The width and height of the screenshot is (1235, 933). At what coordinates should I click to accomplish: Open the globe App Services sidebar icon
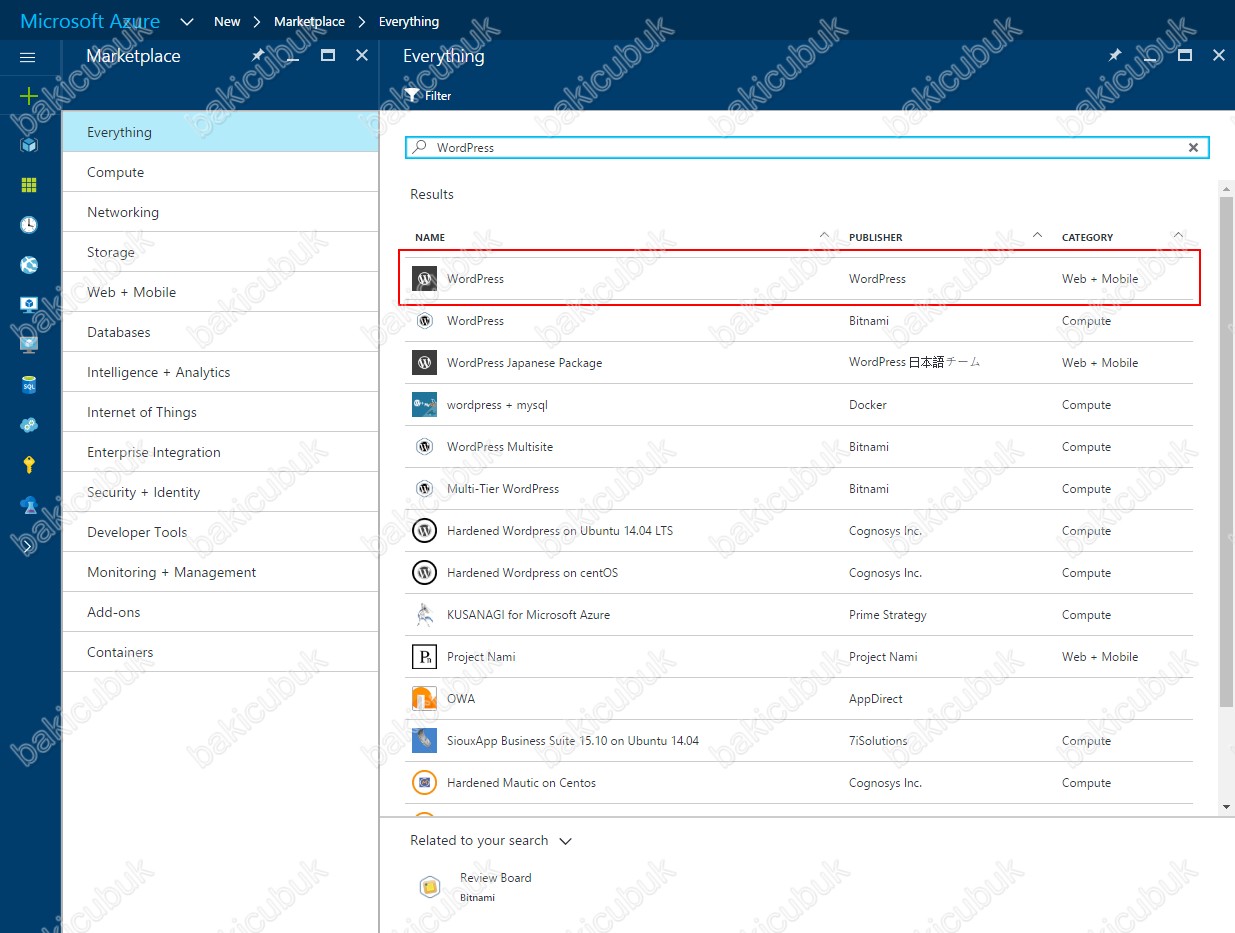click(29, 265)
